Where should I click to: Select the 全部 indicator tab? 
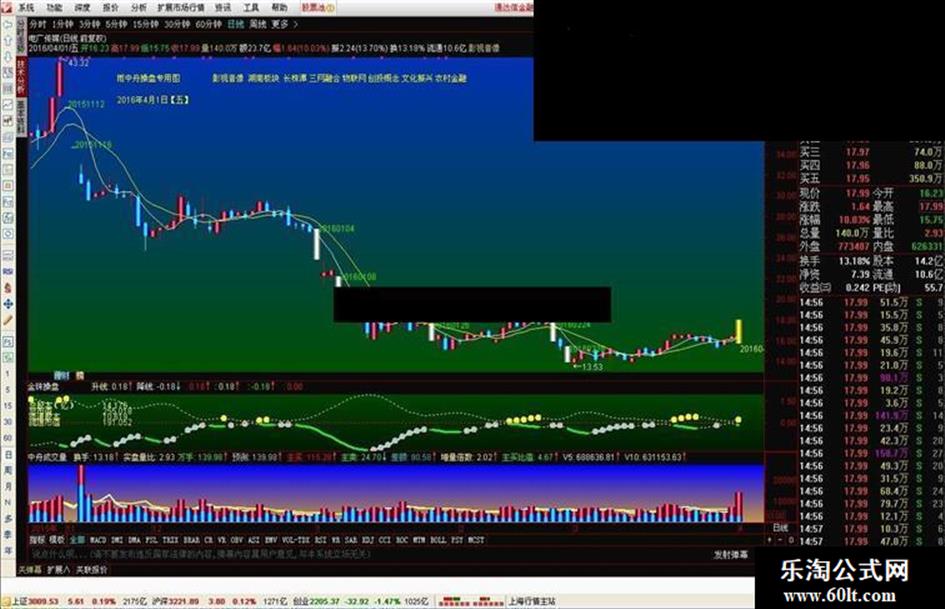pos(77,540)
